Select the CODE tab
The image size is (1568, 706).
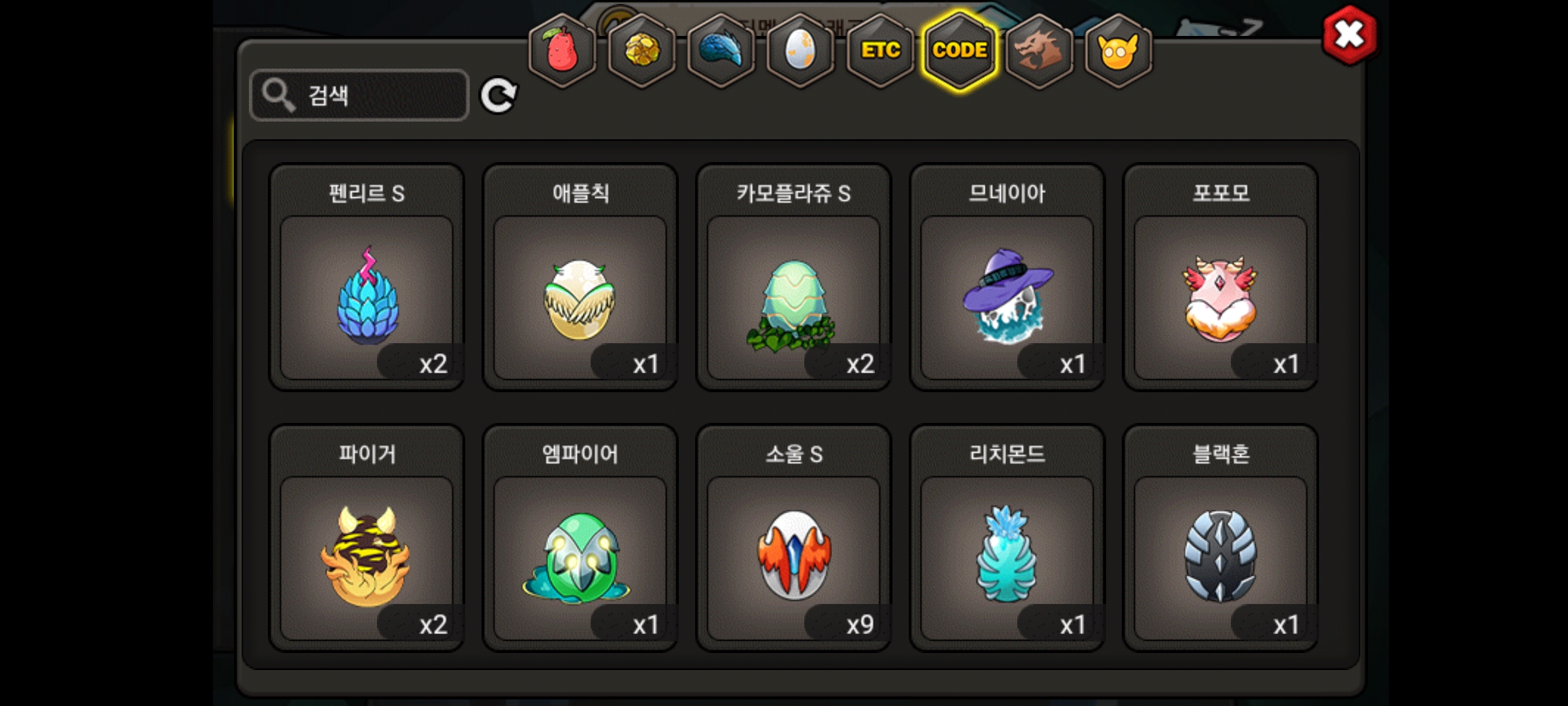(960, 50)
